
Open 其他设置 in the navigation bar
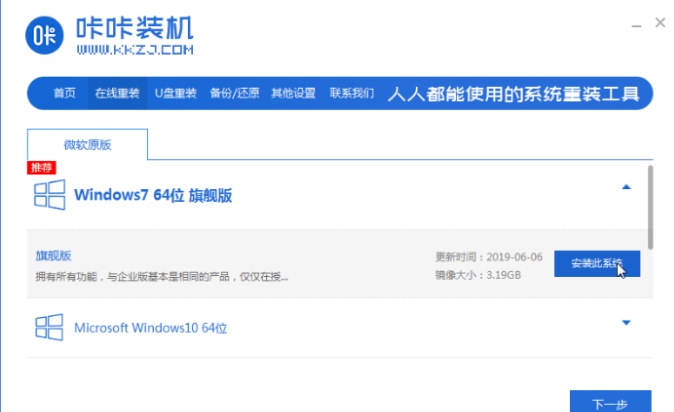(x=294, y=93)
